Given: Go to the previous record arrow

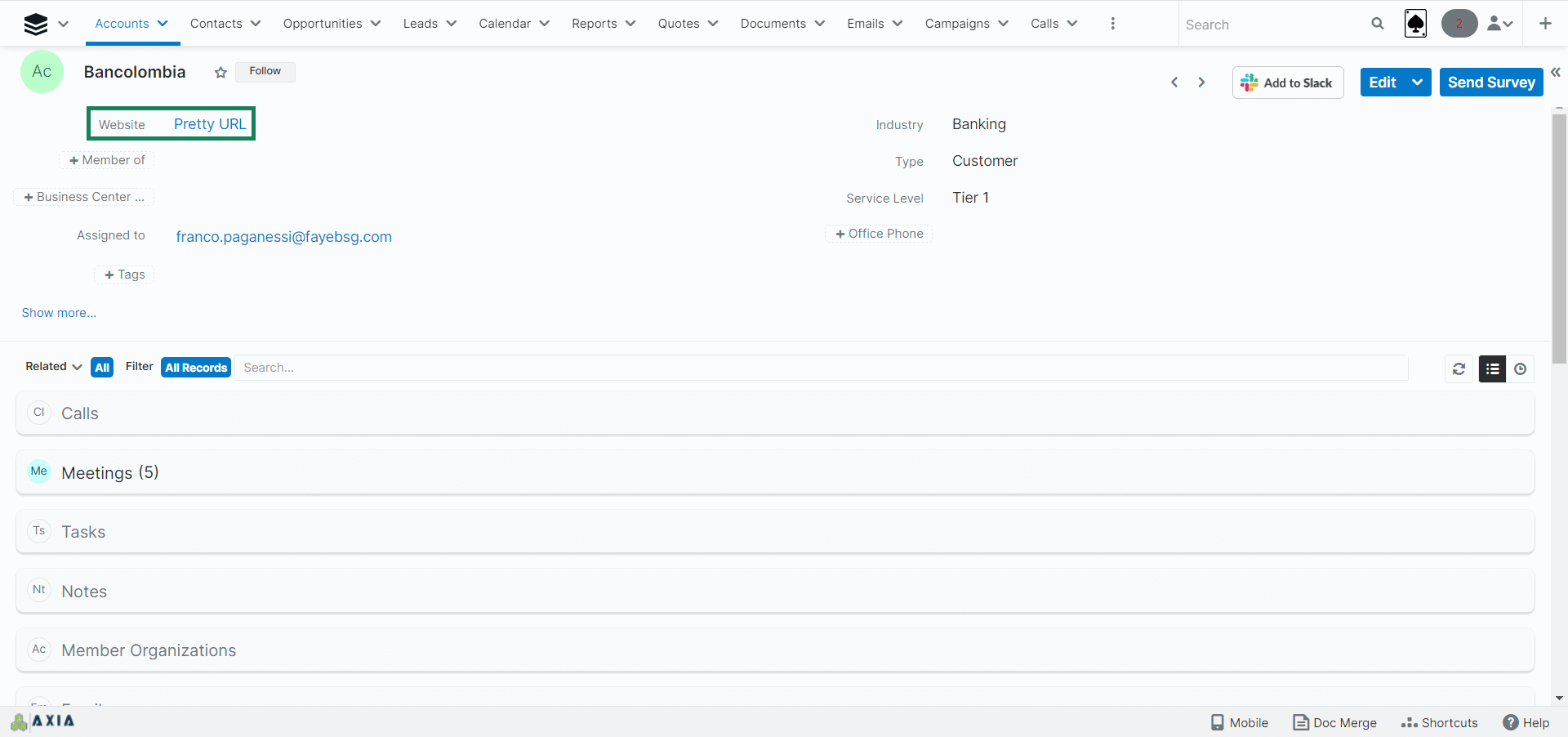Looking at the screenshot, I should (1174, 83).
